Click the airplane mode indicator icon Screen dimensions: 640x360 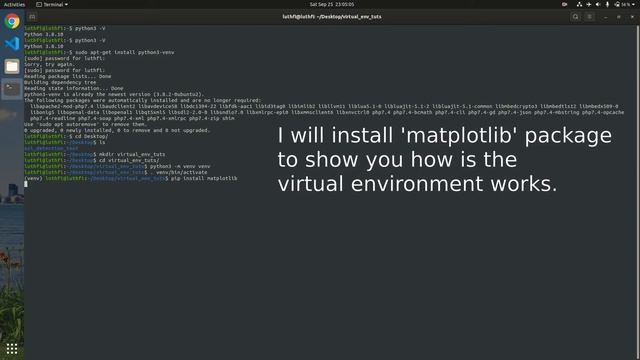click(x=589, y=4)
